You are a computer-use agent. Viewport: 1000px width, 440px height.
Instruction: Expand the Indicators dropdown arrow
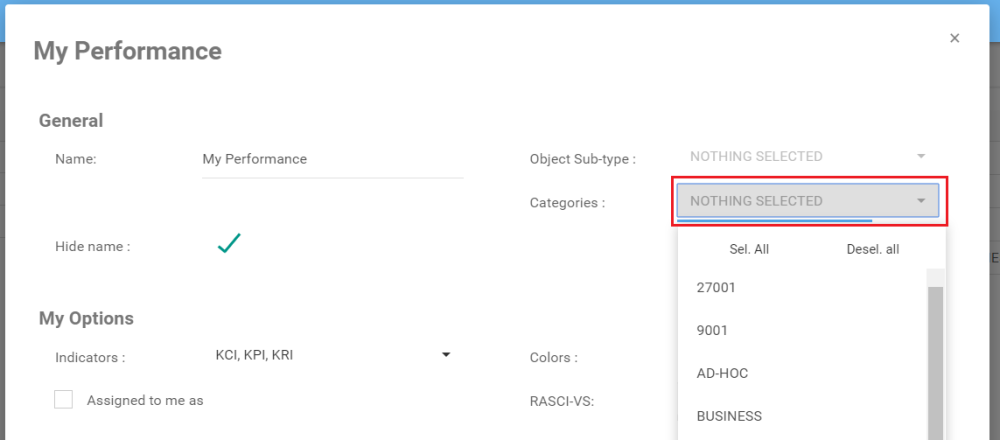pos(446,355)
